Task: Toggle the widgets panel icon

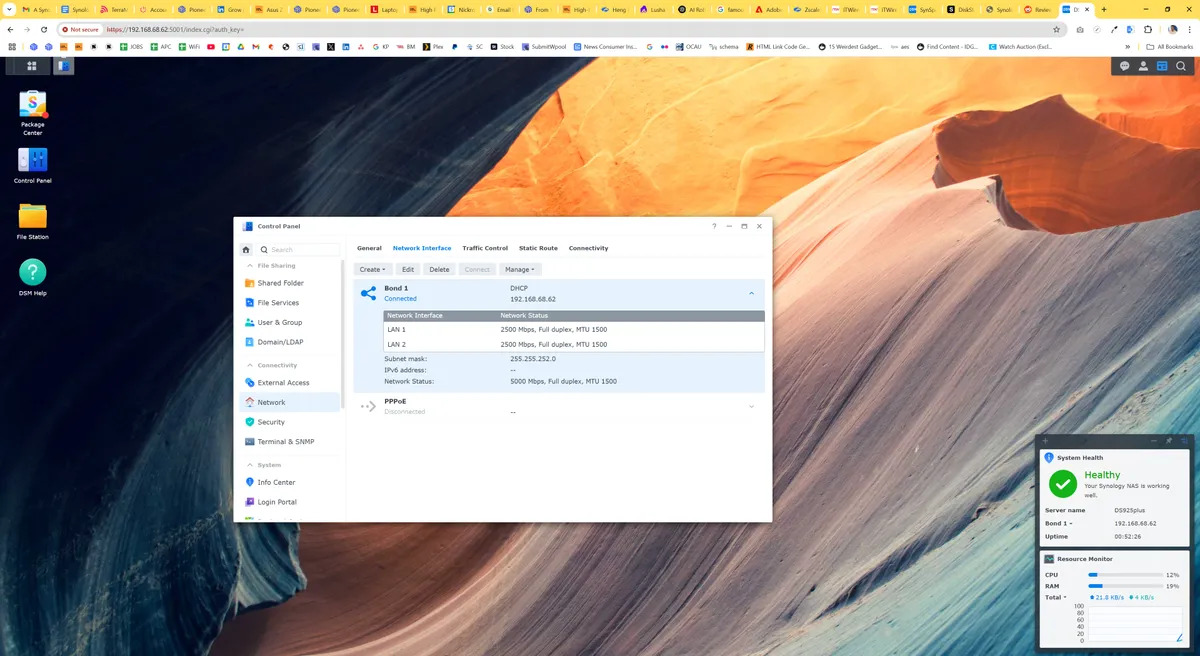Action: [1162, 66]
